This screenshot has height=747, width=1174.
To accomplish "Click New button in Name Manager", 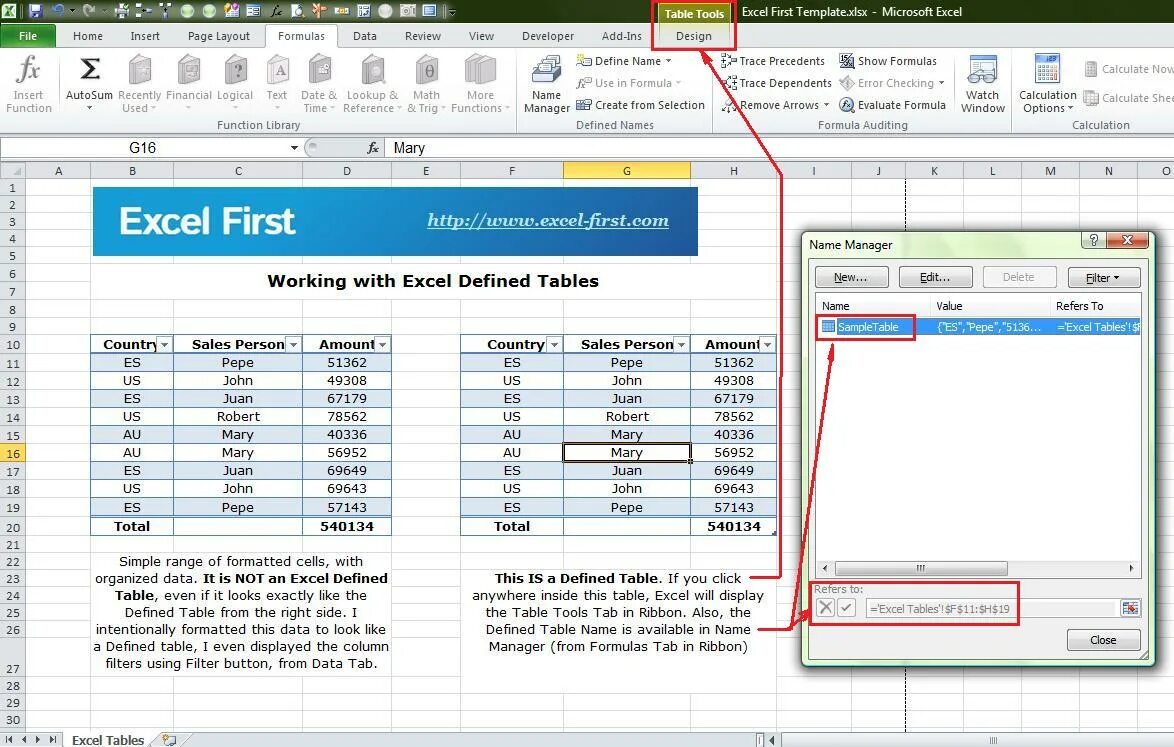I will click(x=851, y=277).
